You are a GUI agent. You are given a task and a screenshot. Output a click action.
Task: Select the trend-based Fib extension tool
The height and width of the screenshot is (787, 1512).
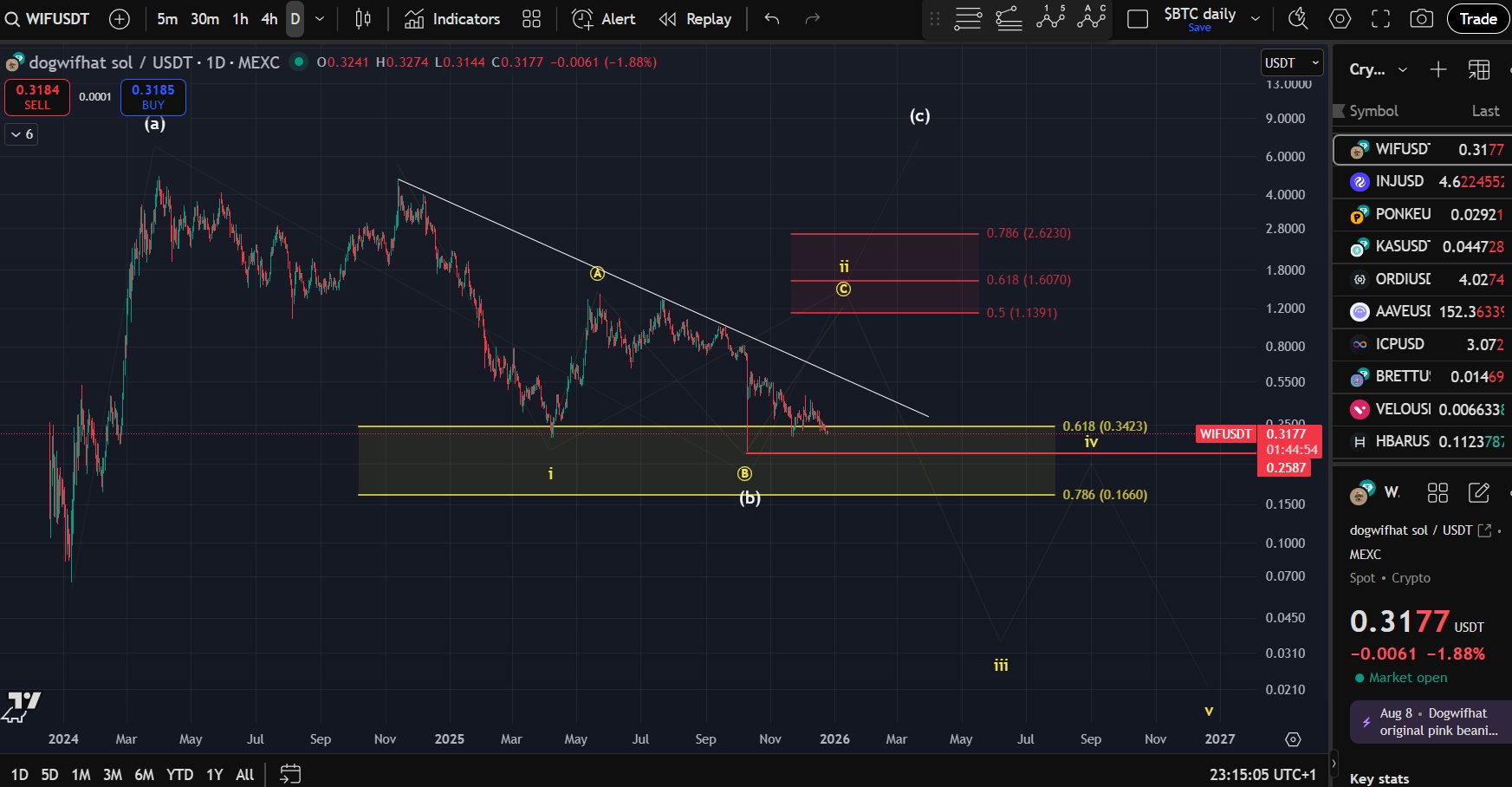pos(1009,19)
